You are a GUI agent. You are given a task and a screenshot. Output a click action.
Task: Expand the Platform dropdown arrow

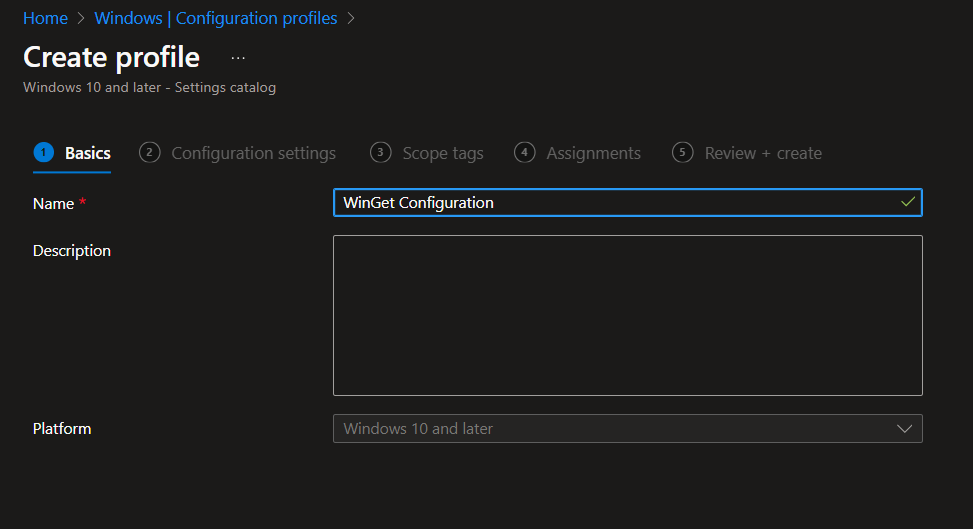coord(905,429)
